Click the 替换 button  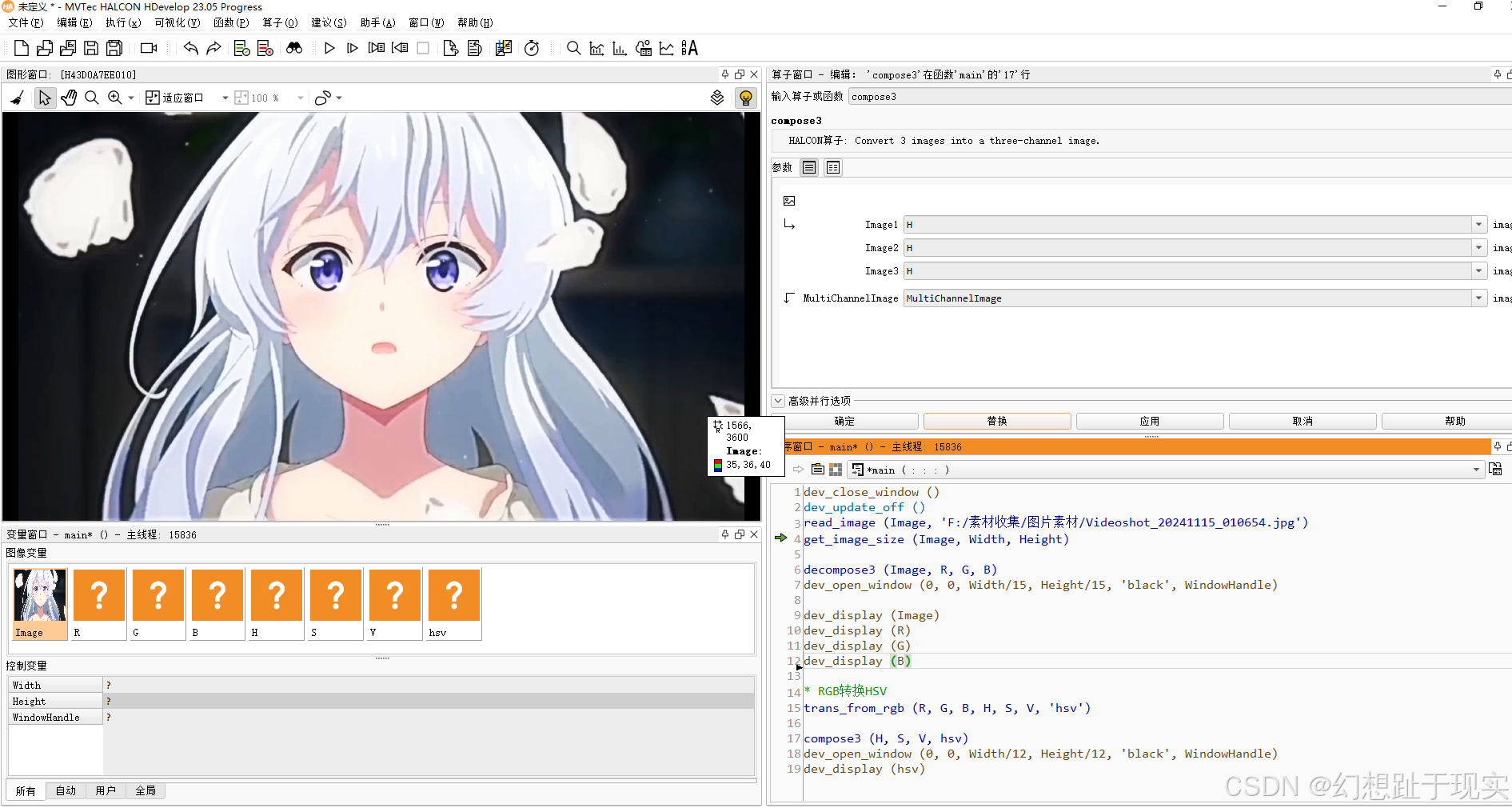997,421
